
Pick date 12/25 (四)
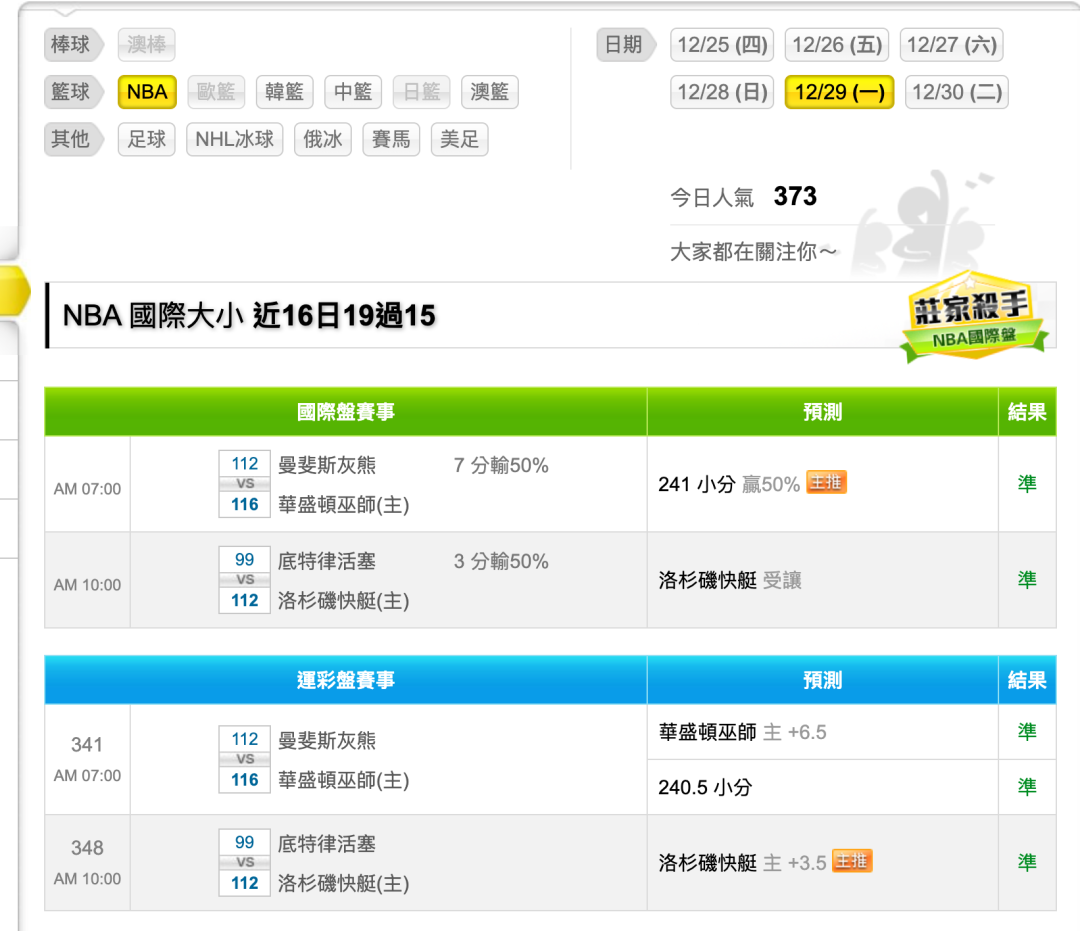click(722, 45)
